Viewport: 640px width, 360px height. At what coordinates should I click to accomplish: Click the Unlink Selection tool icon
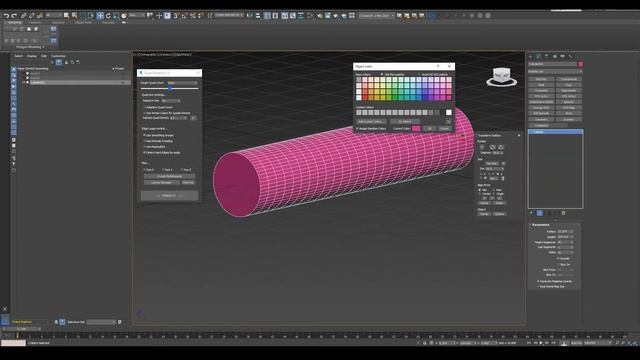click(31, 16)
